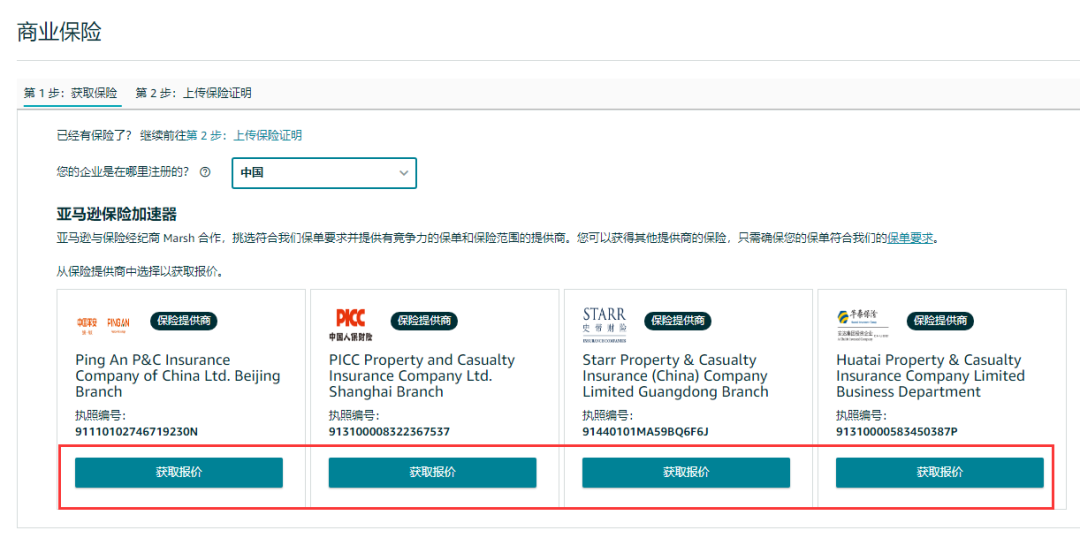This screenshot has width=1080, height=538.
Task: Get quote from Ping An Beijing Branch
Action: [178, 473]
